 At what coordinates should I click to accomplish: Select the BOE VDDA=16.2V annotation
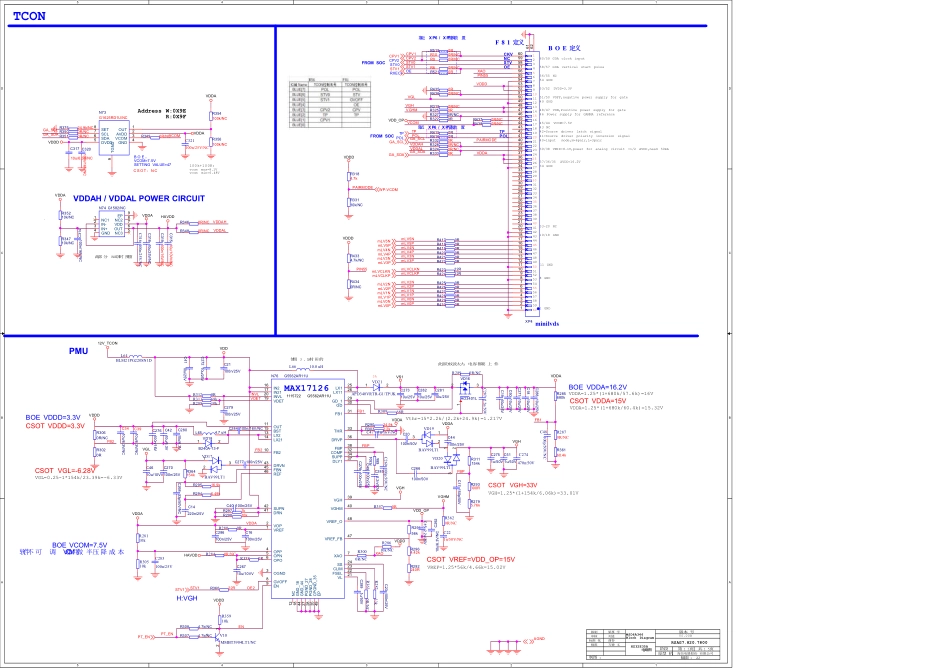598,387
